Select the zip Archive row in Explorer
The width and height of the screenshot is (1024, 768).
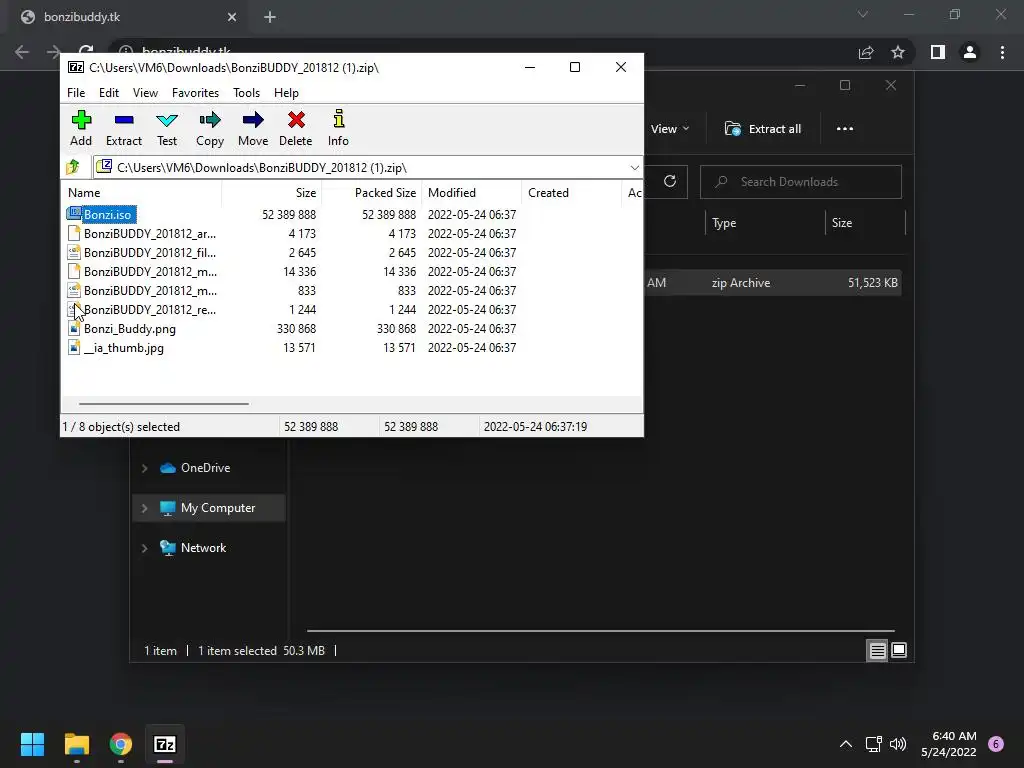(x=773, y=283)
